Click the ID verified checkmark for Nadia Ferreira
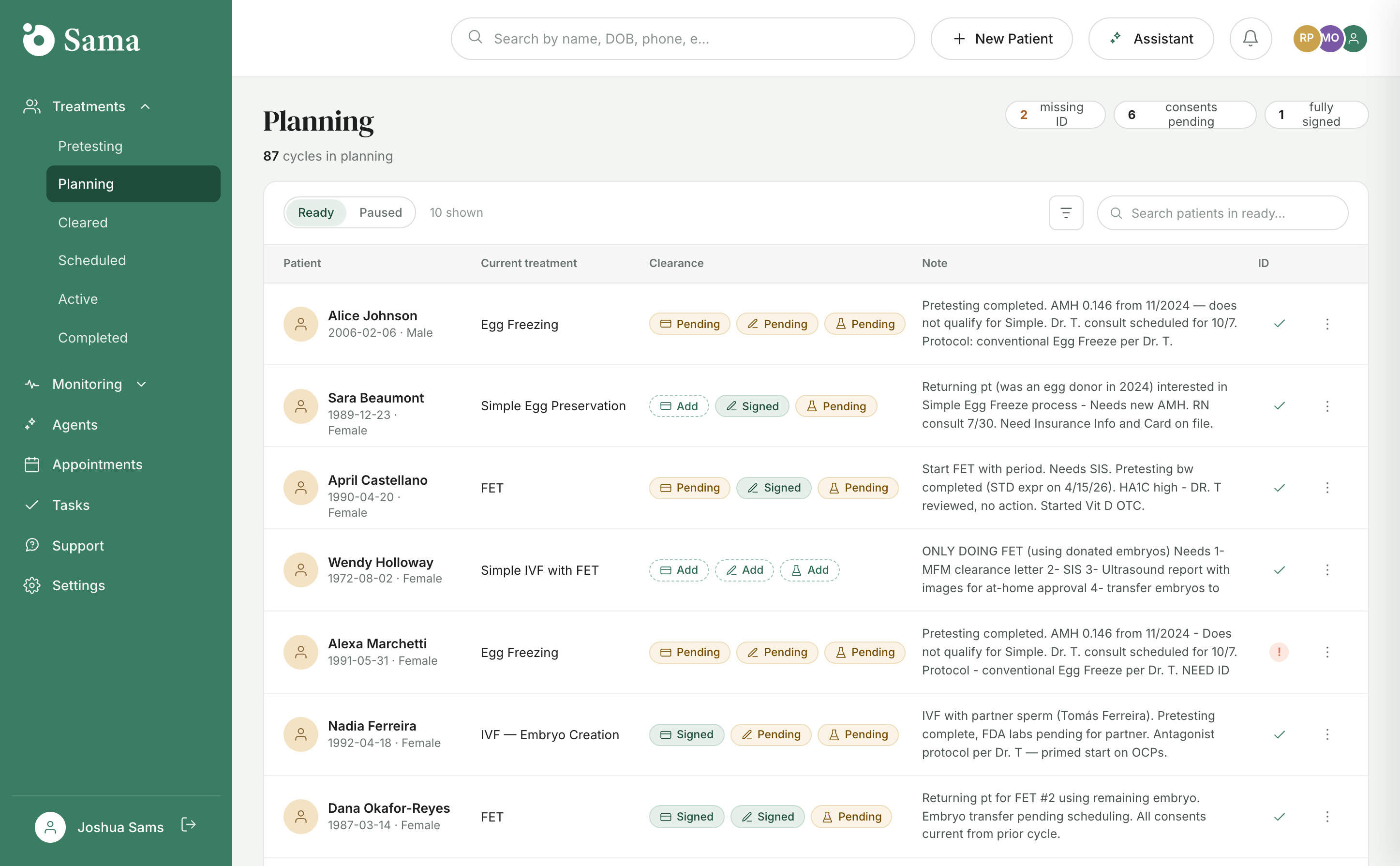1400x866 pixels. 1279,734
